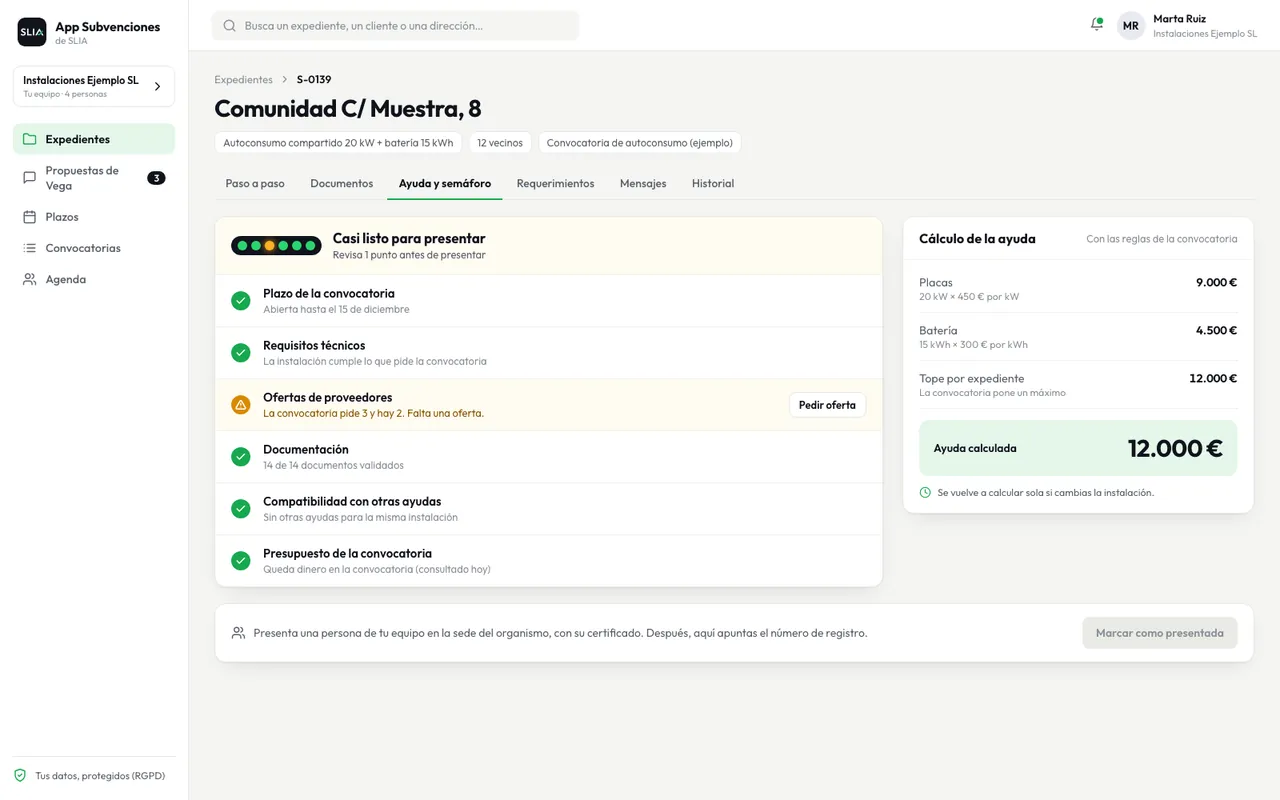Click the people icon in the presentation bar
The height and width of the screenshot is (800, 1280).
(238, 633)
